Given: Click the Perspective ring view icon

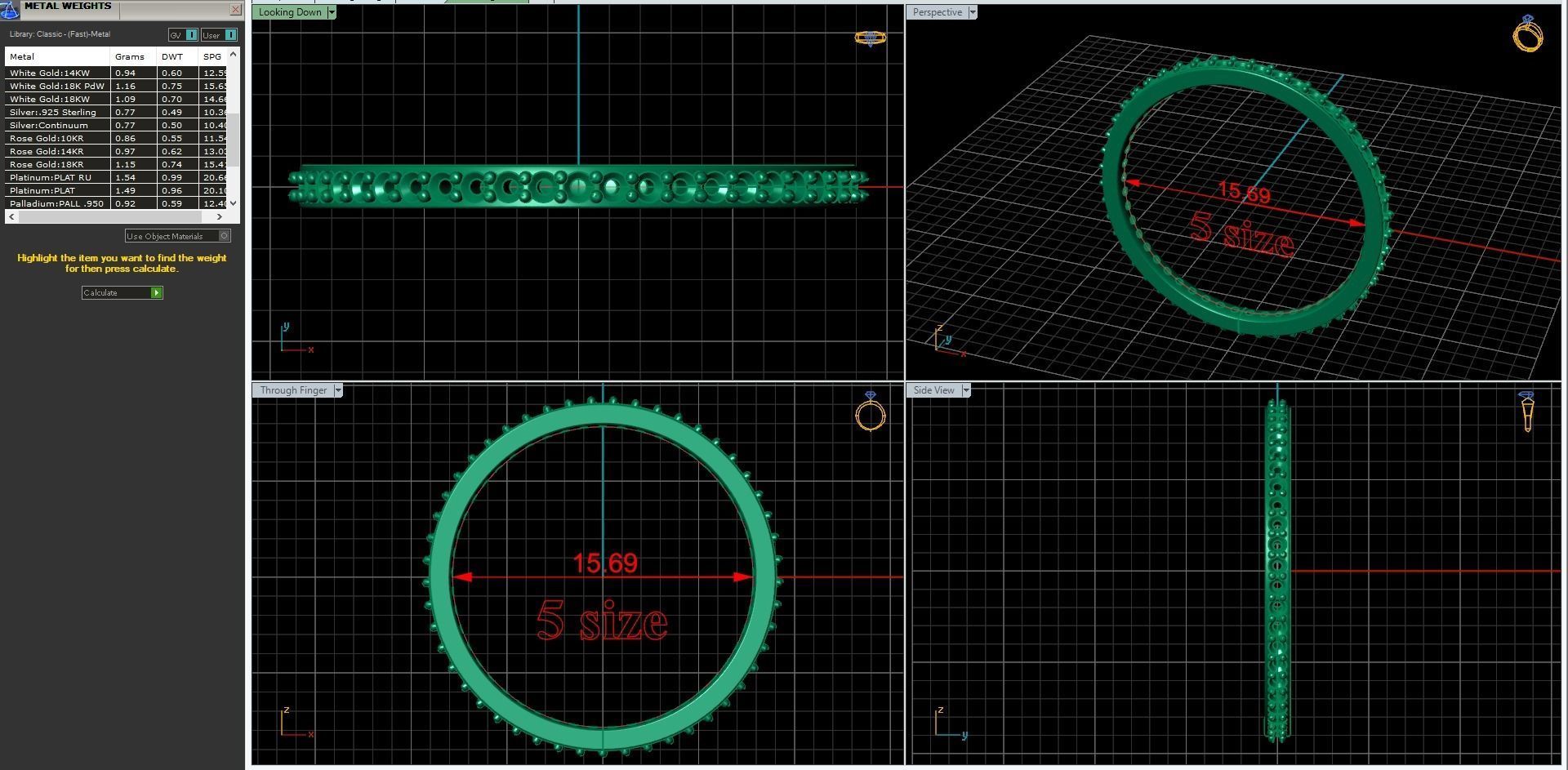Looking at the screenshot, I should click(x=1528, y=33).
